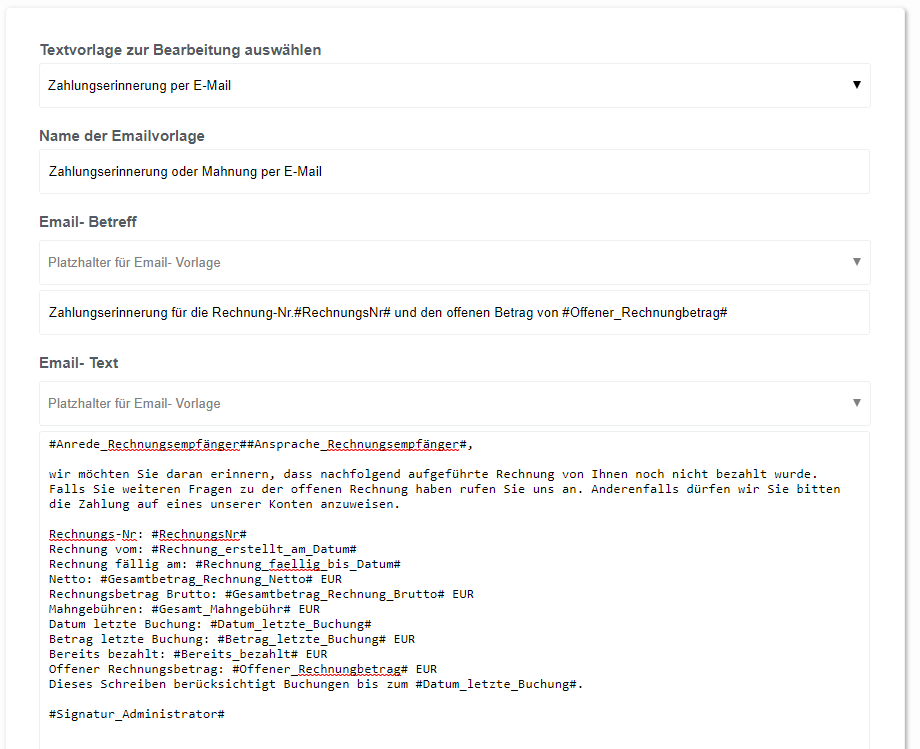Click the #Anrede_Rechnungsempfänger# salutation line
Image resolution: width=920 pixels, height=749 pixels.
(261, 445)
